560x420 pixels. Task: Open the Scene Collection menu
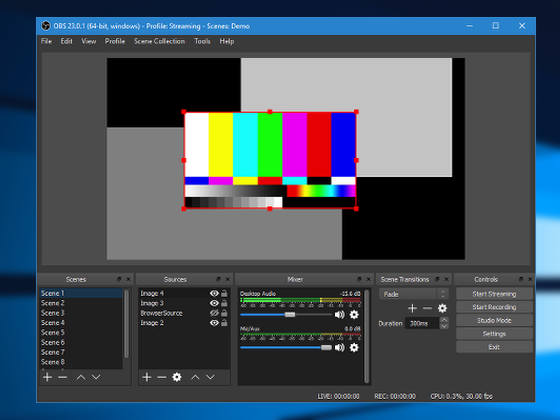click(x=160, y=41)
